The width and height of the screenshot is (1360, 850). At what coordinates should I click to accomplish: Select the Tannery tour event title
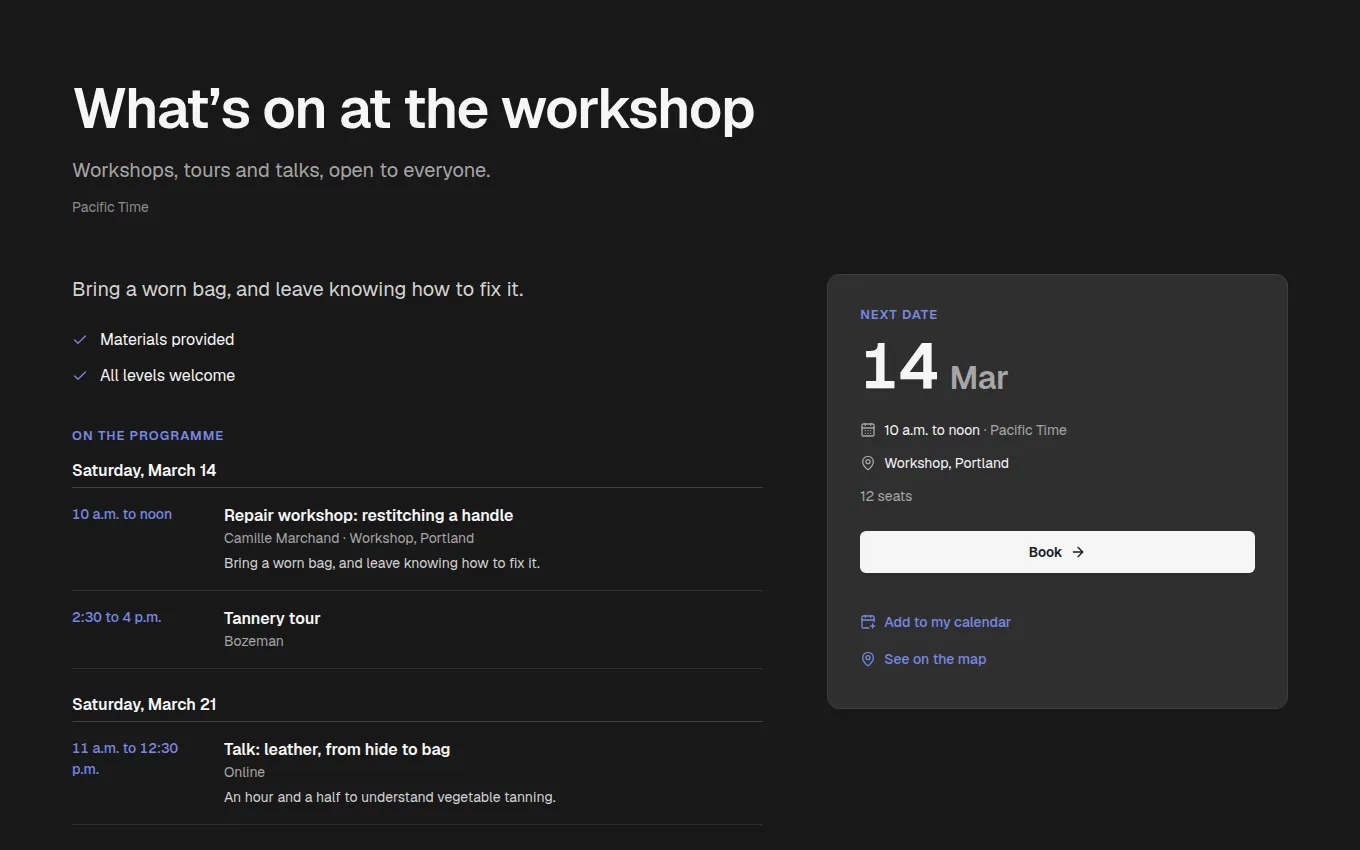[x=272, y=618]
